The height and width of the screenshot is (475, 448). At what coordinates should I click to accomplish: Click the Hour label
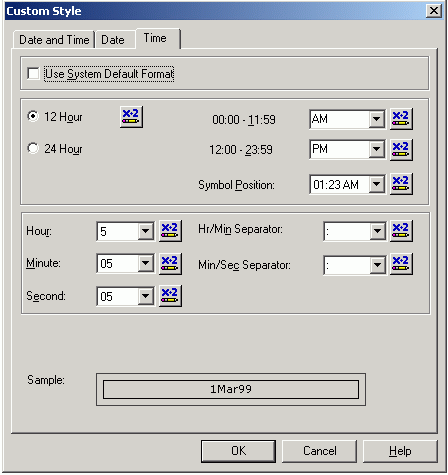tap(39, 231)
